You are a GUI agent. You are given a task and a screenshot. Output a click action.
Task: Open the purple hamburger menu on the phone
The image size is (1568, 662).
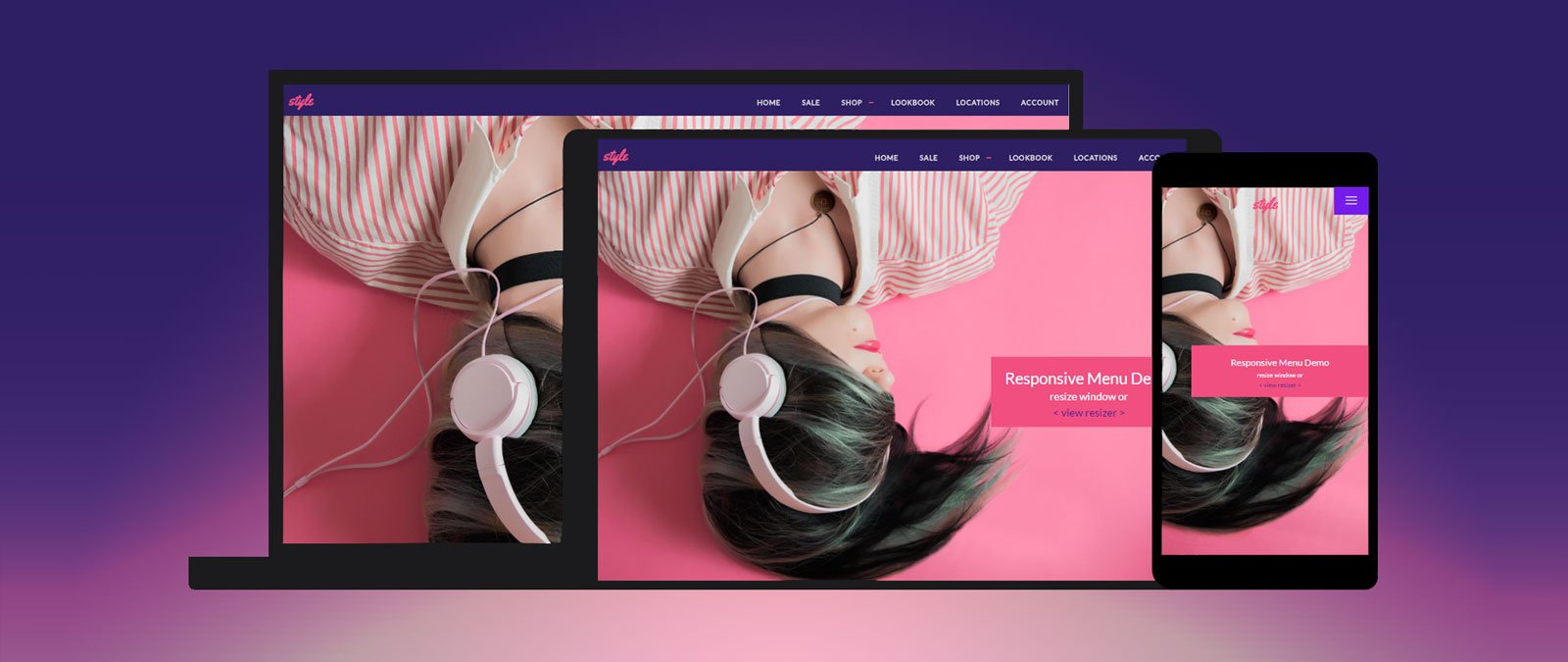(1350, 201)
